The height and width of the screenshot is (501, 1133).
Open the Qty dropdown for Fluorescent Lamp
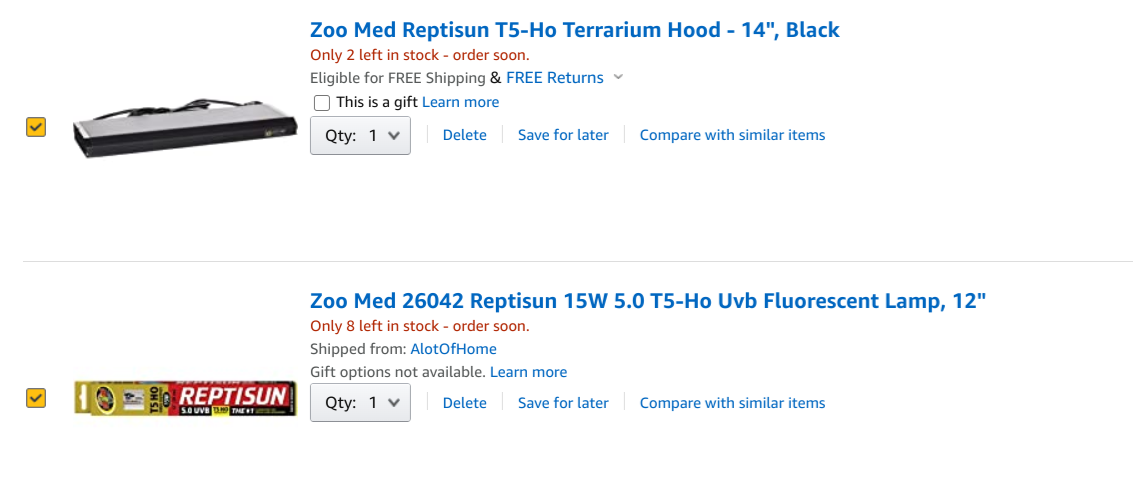coord(360,403)
